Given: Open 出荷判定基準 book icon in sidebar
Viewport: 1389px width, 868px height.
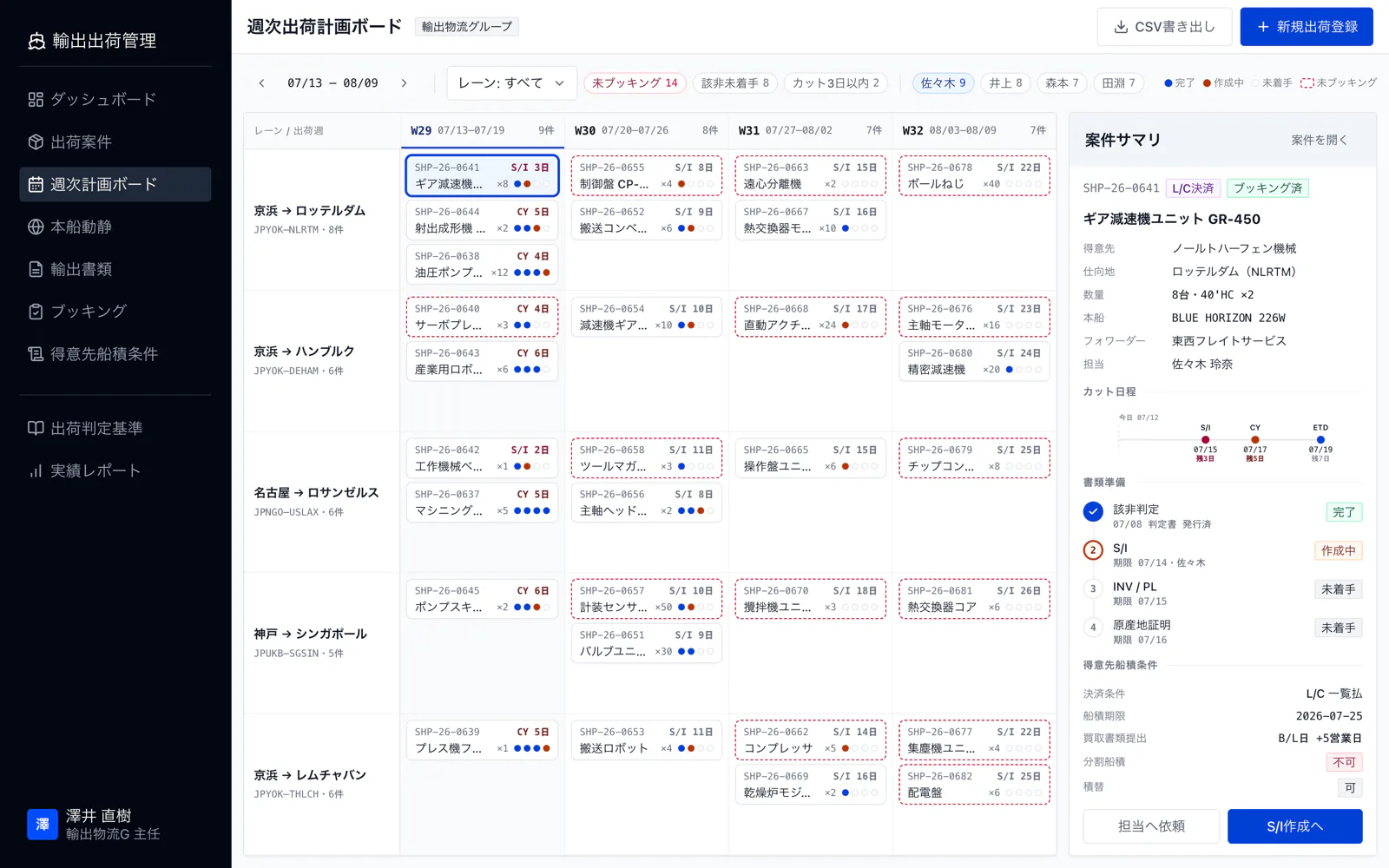Looking at the screenshot, I should [x=36, y=428].
